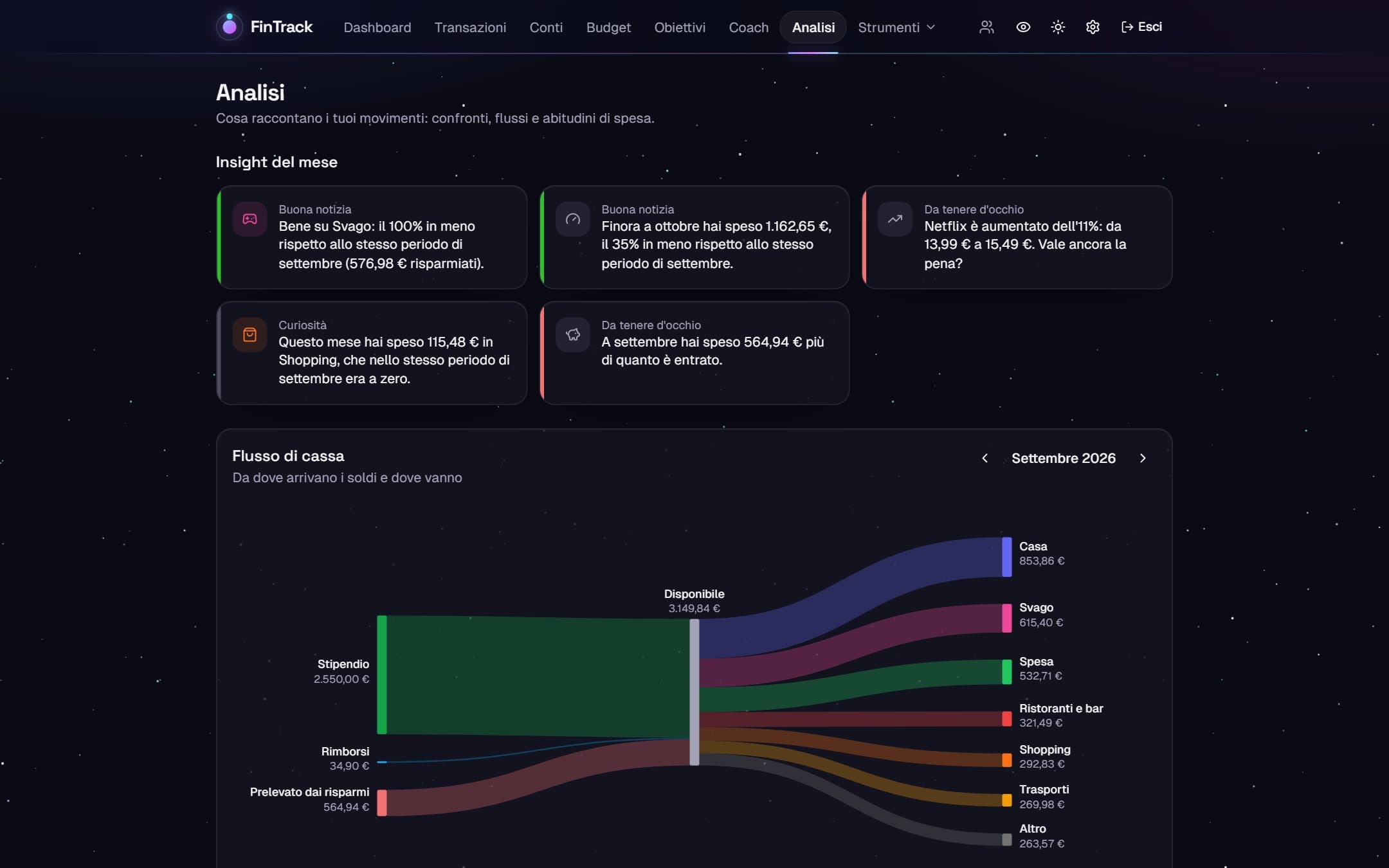Select the active Analisi tab
The image size is (1389, 868).
pos(813,27)
